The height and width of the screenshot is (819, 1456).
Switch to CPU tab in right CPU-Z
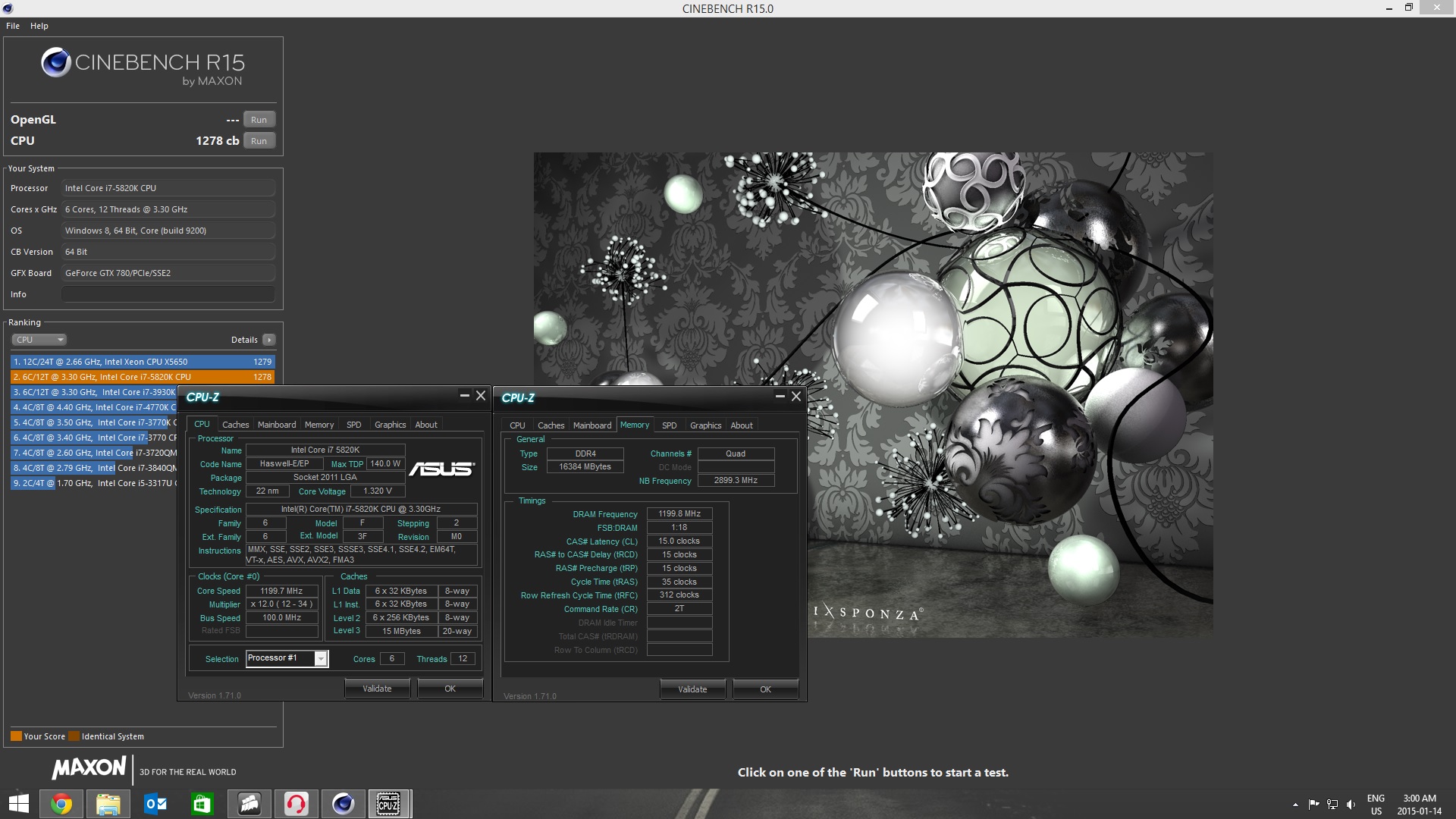coord(517,425)
